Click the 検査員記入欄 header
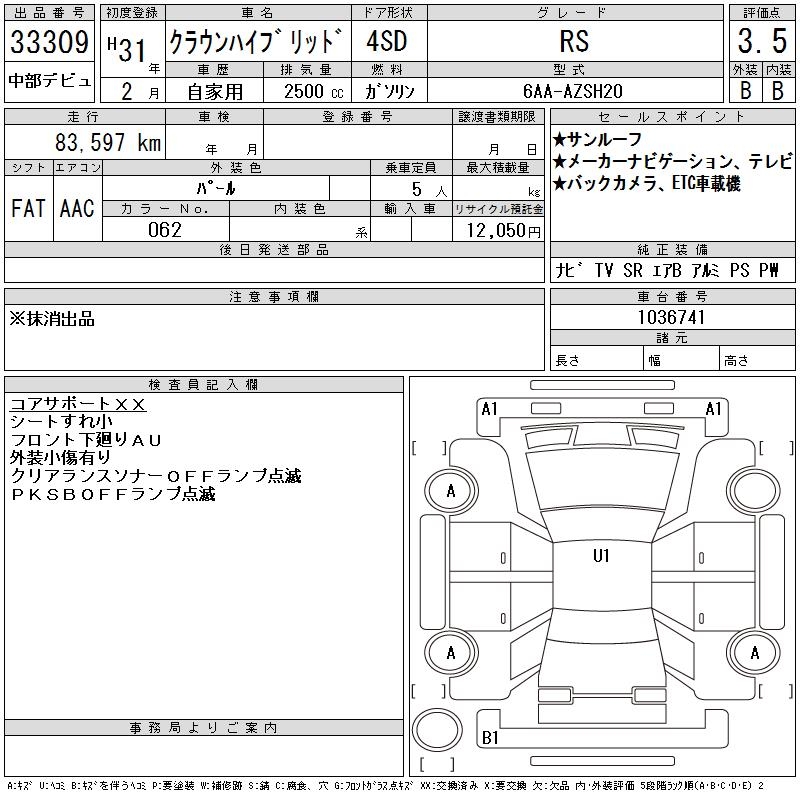 (203, 385)
